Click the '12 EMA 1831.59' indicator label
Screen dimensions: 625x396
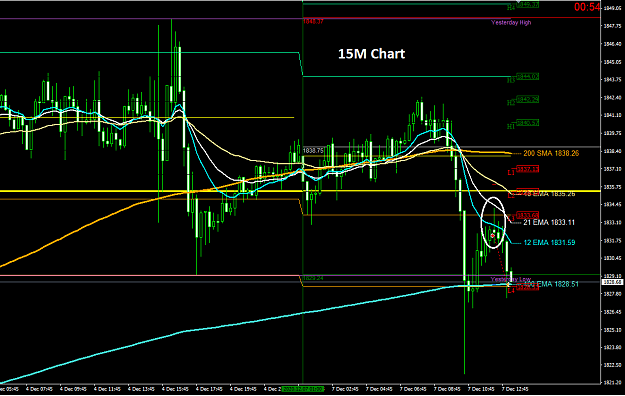[x=549, y=242]
